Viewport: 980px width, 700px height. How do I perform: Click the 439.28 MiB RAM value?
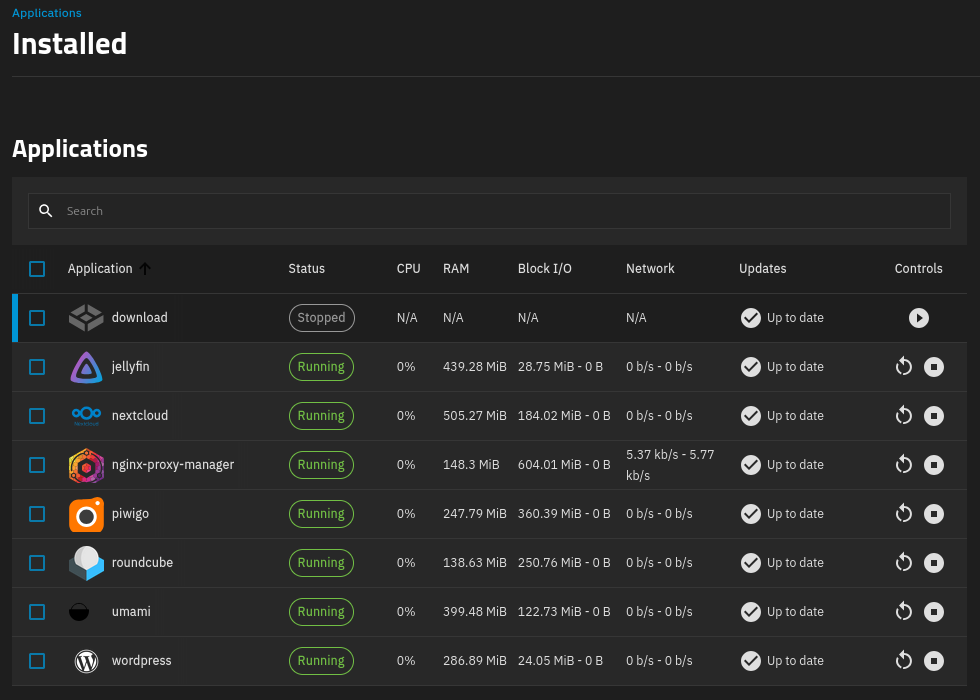point(474,366)
